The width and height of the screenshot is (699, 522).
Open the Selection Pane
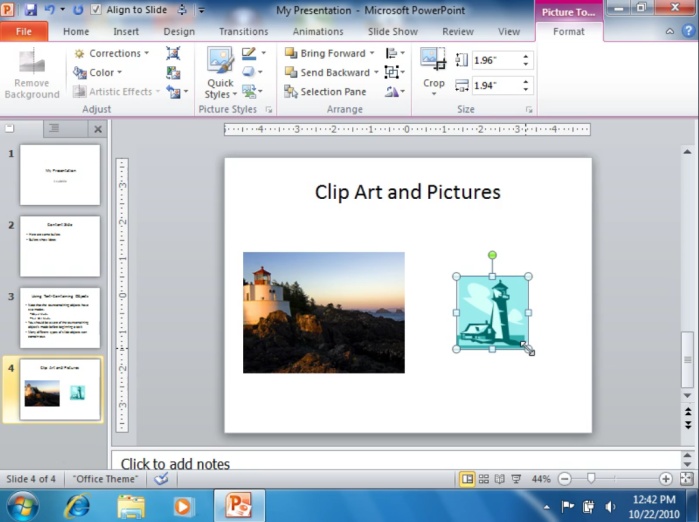[x=325, y=92]
